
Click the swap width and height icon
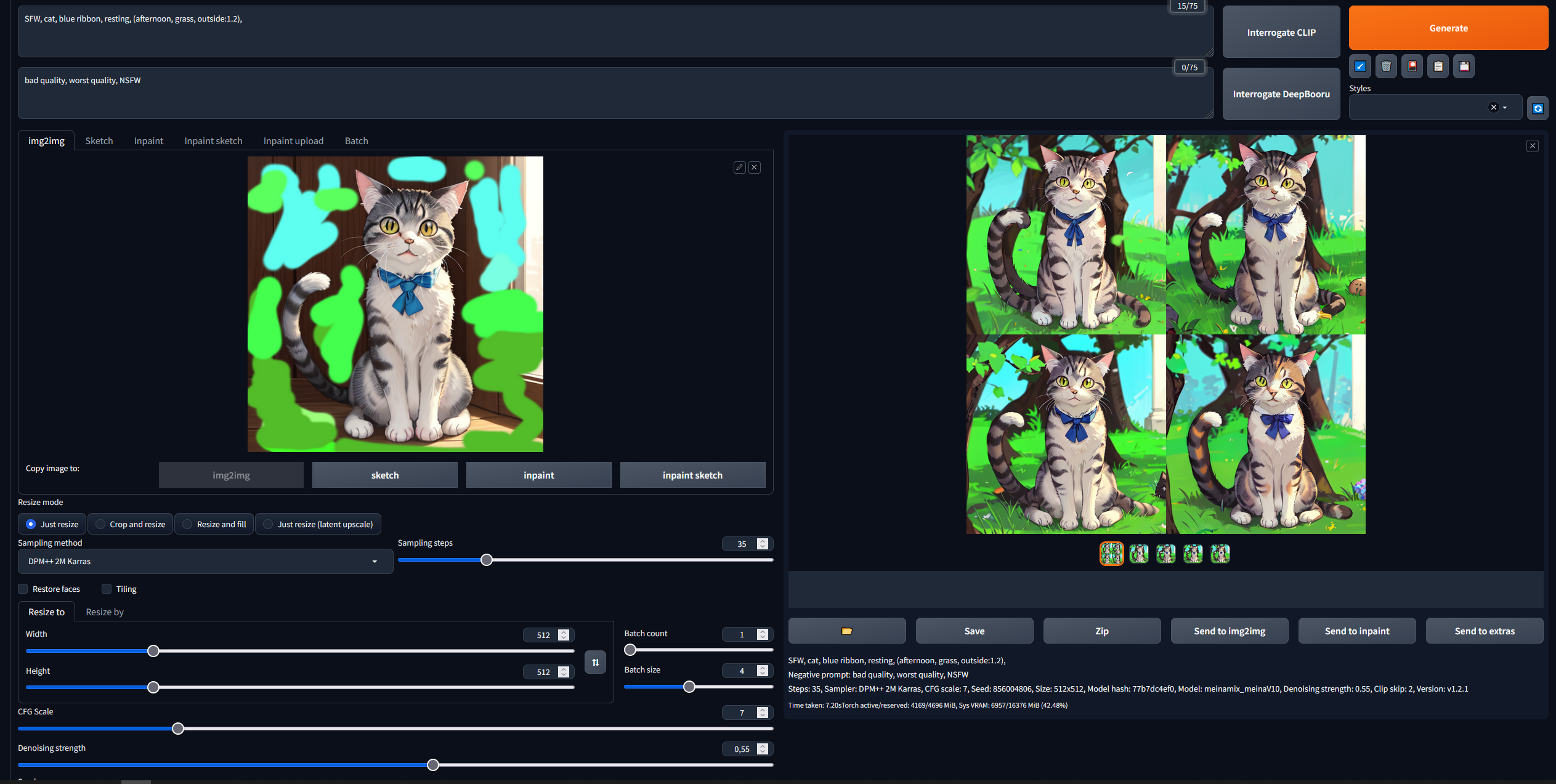tap(594, 662)
